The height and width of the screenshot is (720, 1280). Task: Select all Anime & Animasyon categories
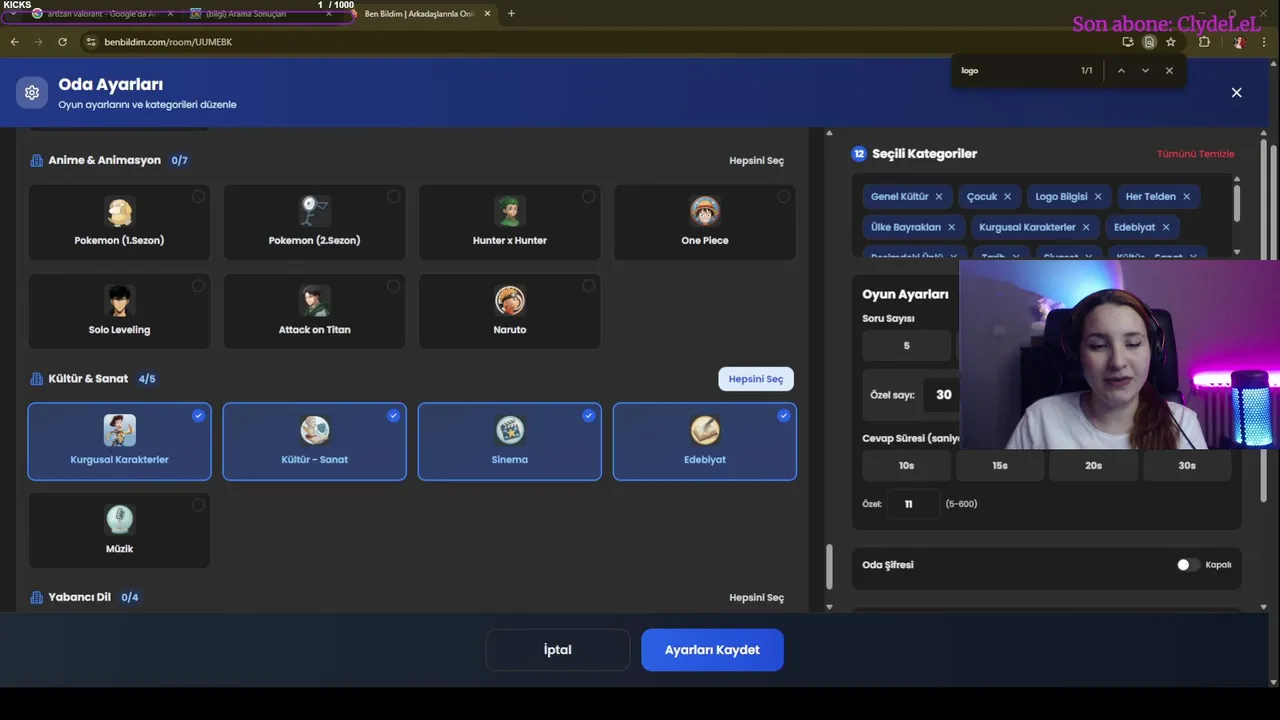pyautogui.click(x=756, y=160)
